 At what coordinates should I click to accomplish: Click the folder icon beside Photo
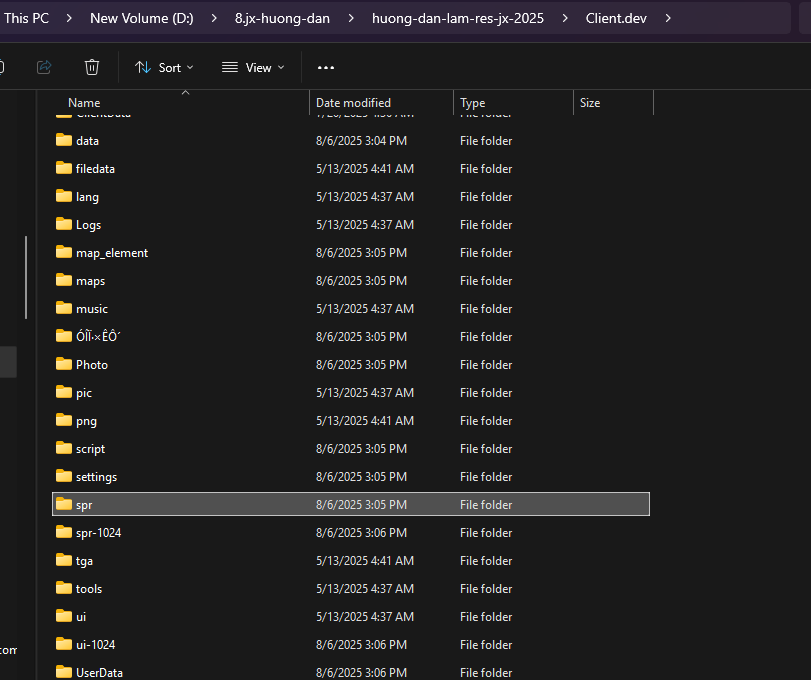[64, 365]
